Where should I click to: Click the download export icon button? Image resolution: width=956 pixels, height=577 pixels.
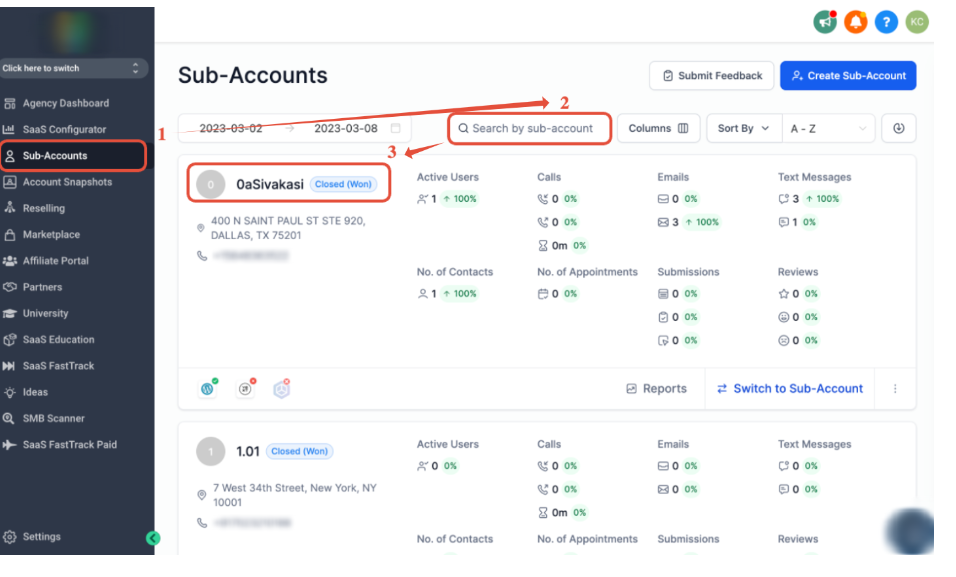coord(899,128)
